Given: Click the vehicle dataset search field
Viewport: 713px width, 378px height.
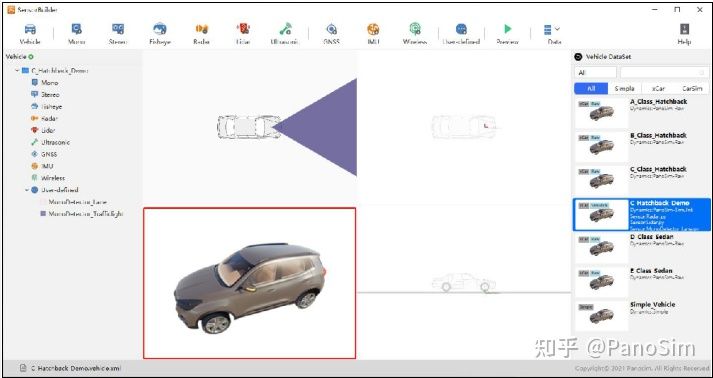Looking at the screenshot, I should [664, 72].
